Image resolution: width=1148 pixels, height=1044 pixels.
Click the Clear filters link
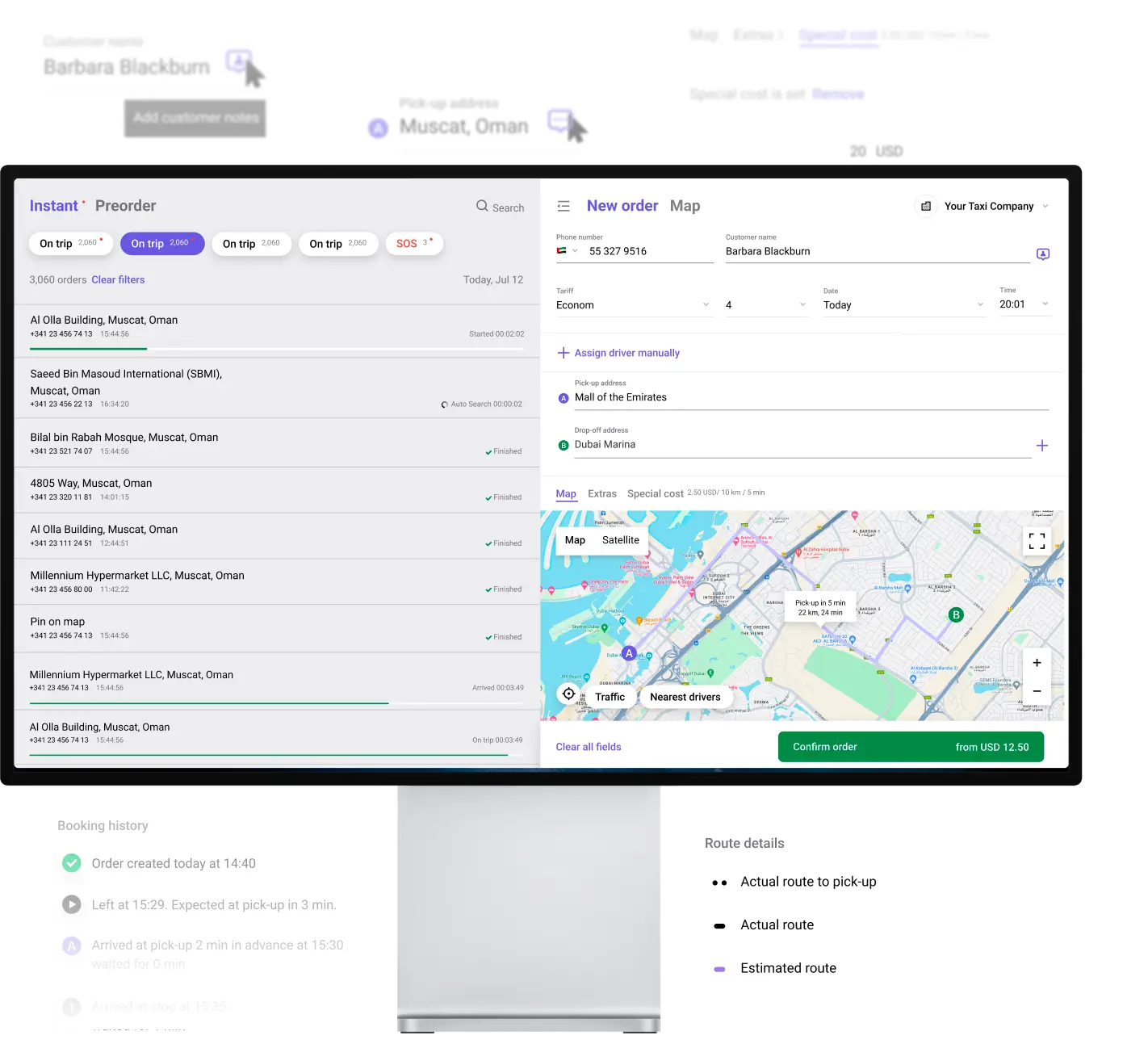pos(118,280)
